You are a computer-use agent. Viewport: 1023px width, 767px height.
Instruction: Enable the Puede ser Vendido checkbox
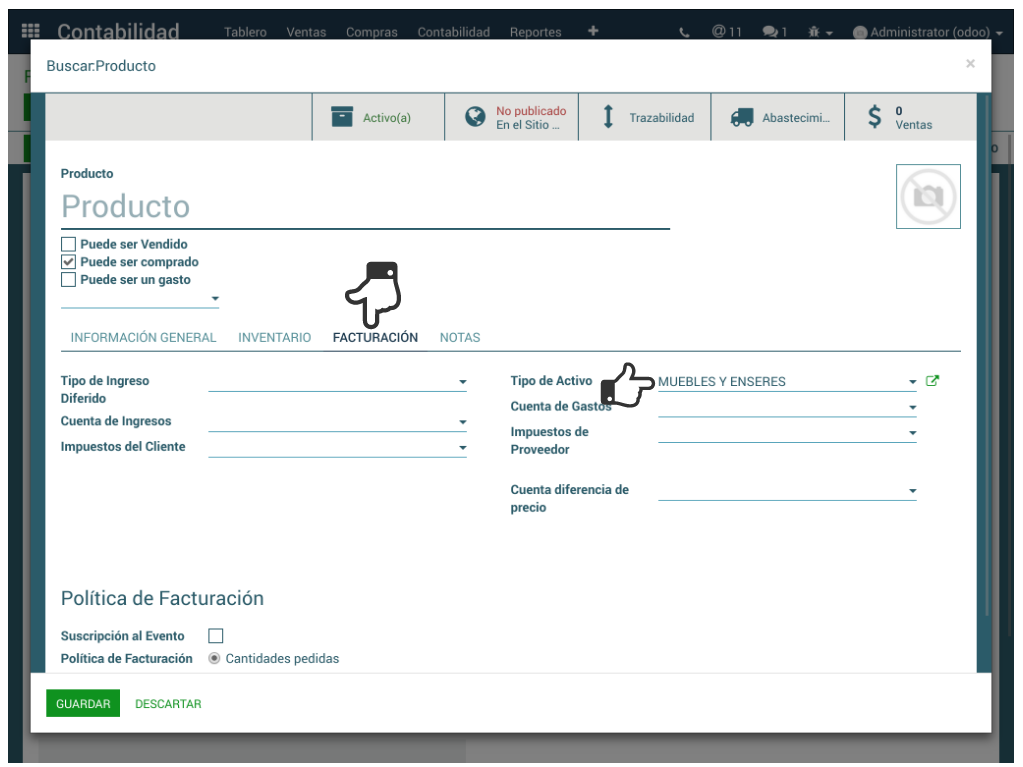pos(69,244)
